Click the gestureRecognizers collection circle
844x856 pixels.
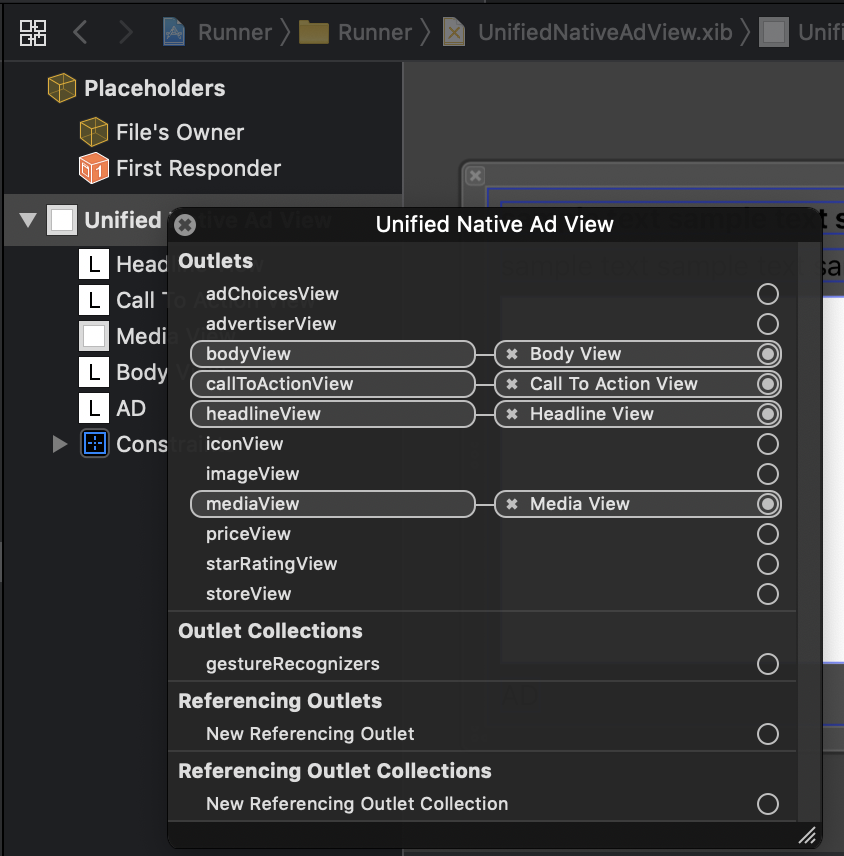click(768, 664)
